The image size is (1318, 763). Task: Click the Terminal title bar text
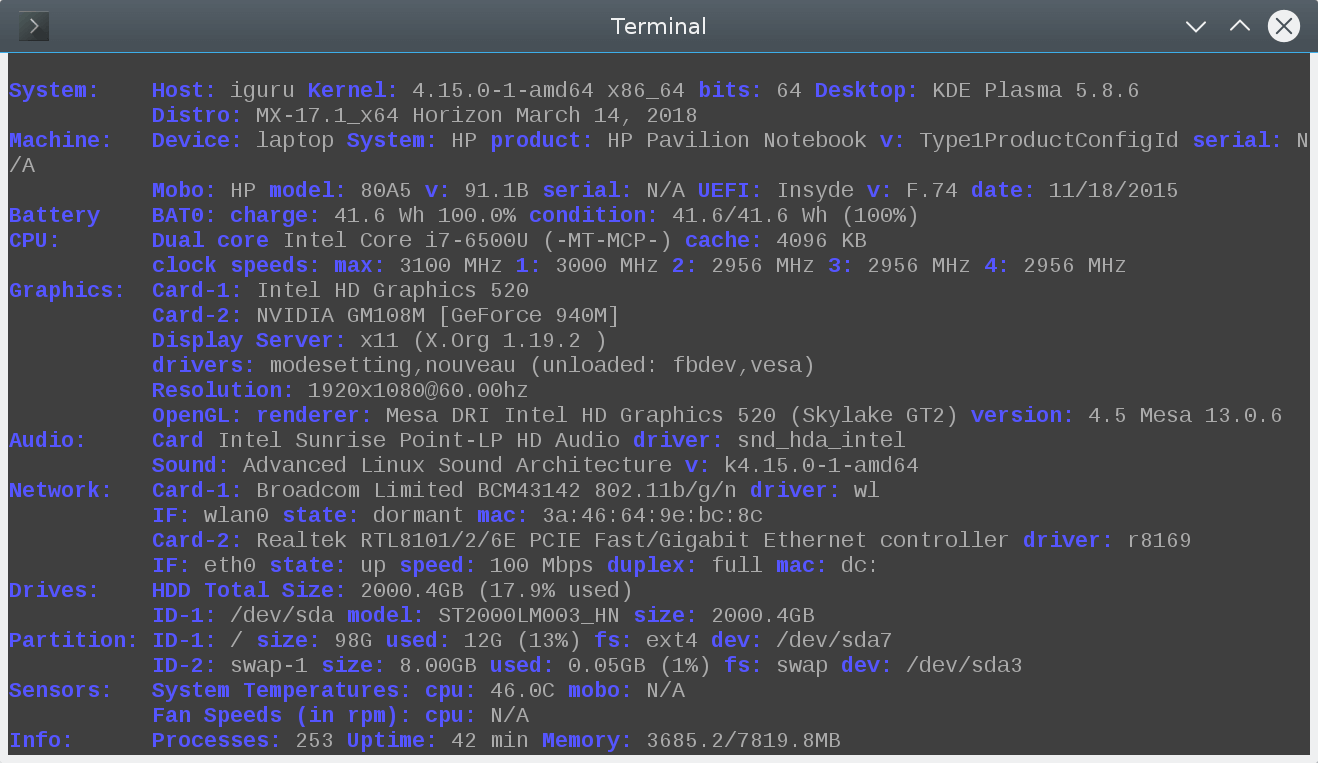coord(658,26)
